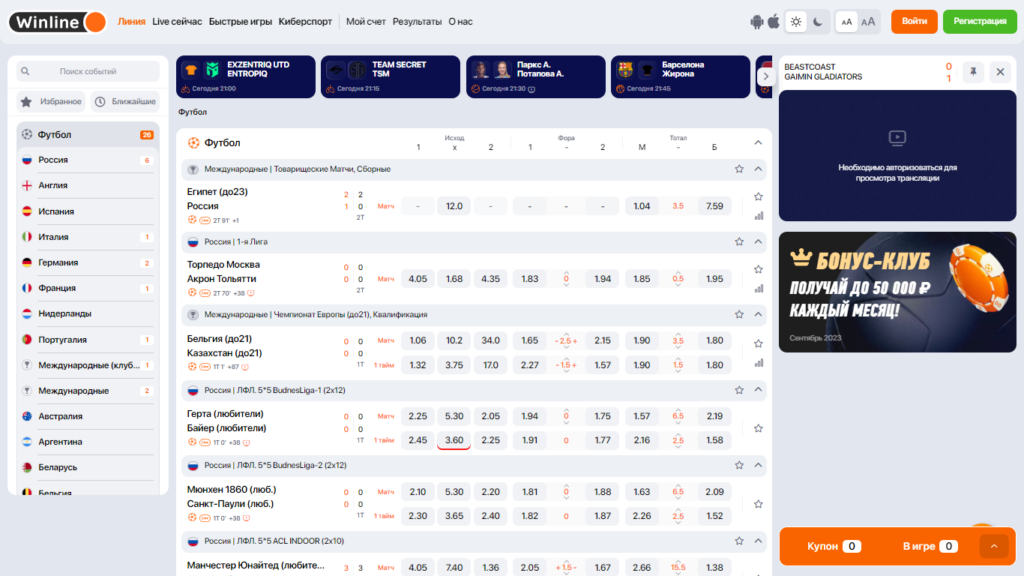
Task: Close the BEASTCOAST broadcast panel
Action: pyautogui.click(x=1000, y=72)
